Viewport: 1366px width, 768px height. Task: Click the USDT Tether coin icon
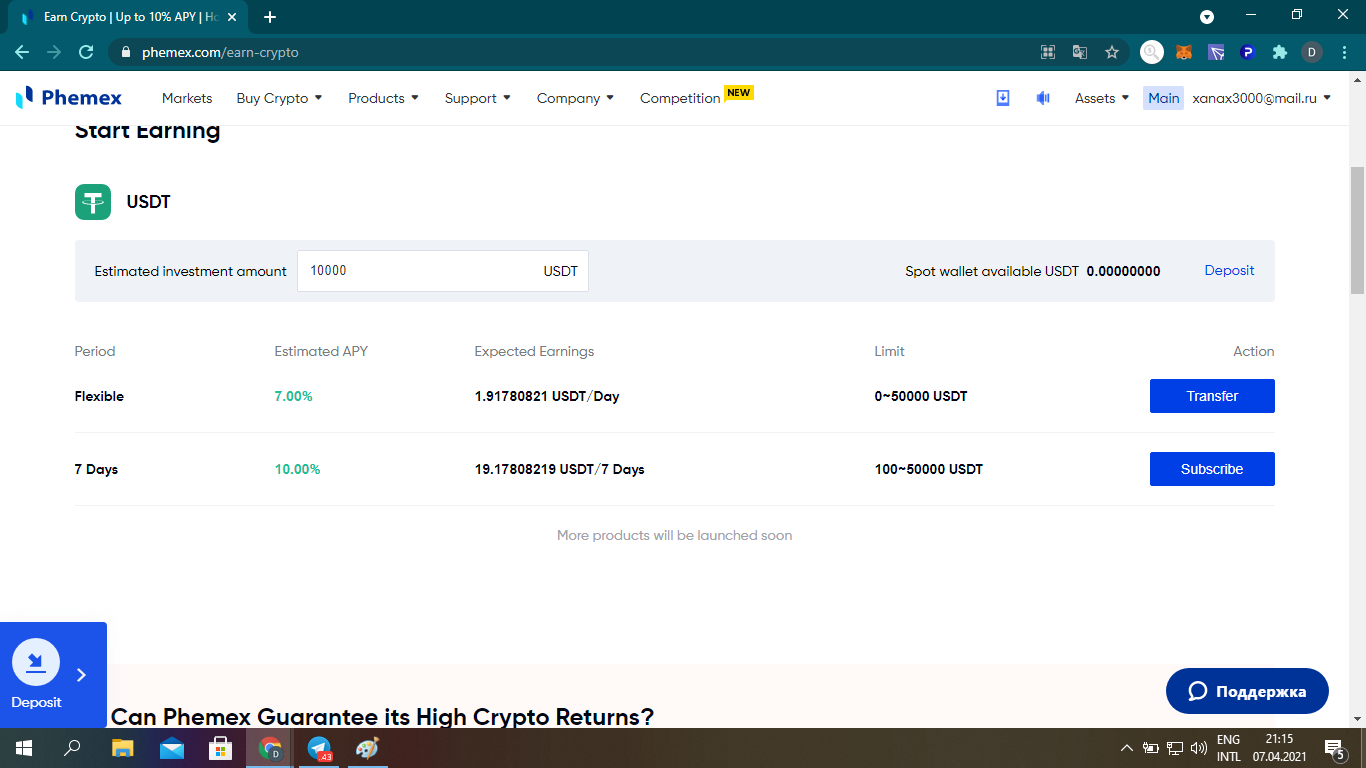pyautogui.click(x=93, y=202)
